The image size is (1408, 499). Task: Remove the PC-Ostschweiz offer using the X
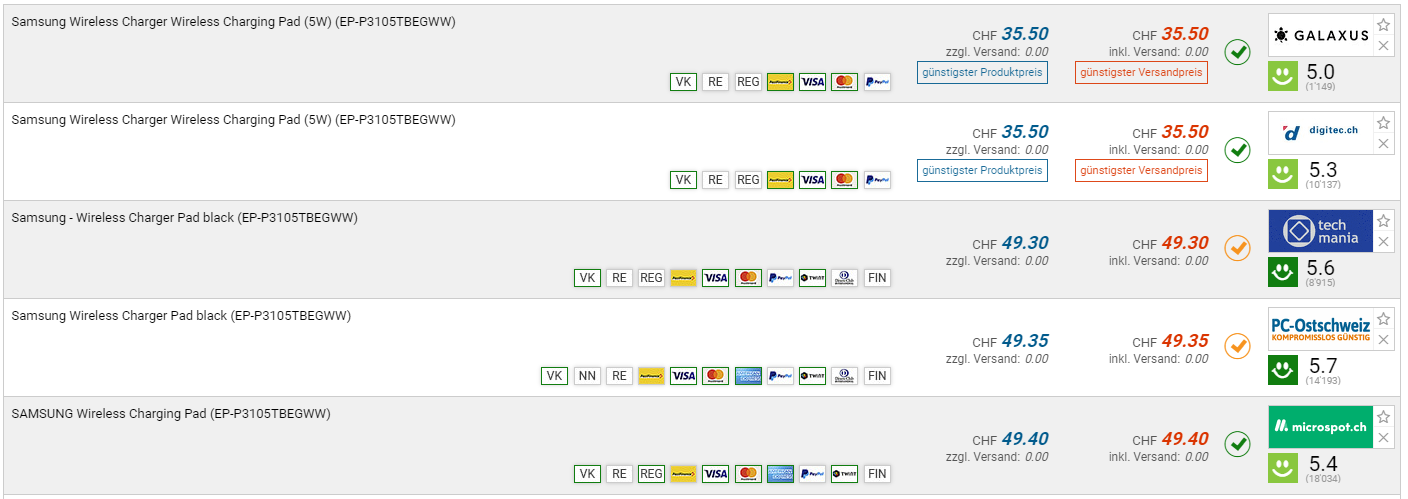1383,340
